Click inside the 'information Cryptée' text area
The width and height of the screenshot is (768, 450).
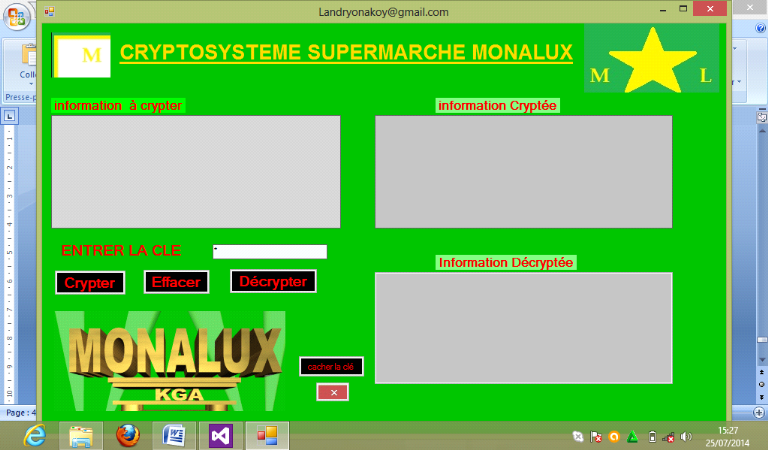[x=524, y=172]
